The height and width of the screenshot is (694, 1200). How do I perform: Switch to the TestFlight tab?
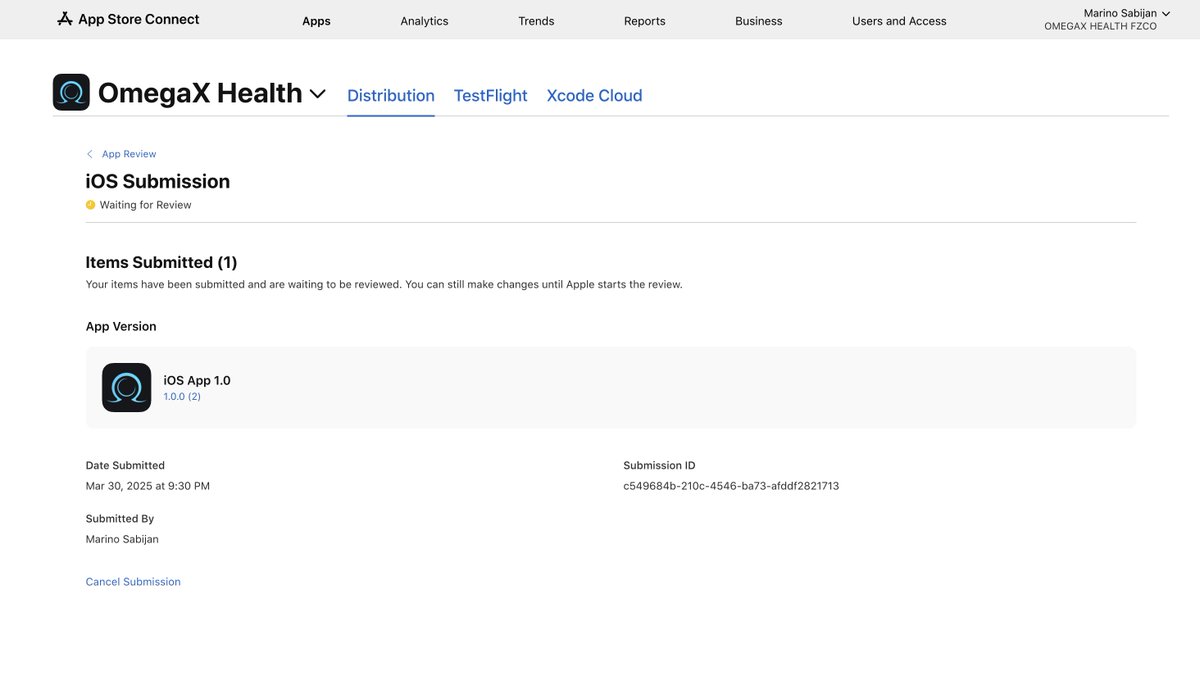[490, 96]
